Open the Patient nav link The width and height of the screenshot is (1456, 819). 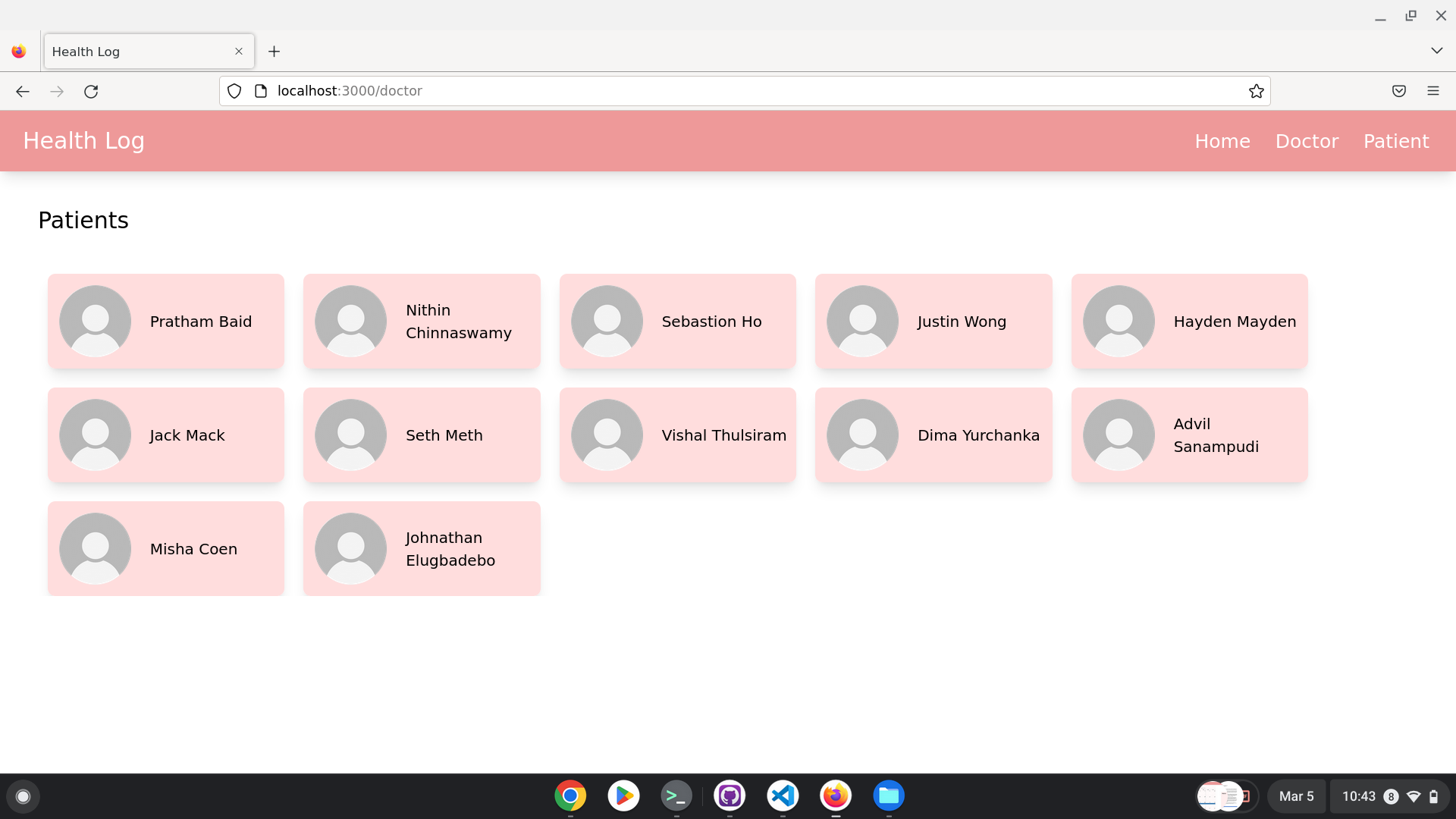(x=1395, y=141)
